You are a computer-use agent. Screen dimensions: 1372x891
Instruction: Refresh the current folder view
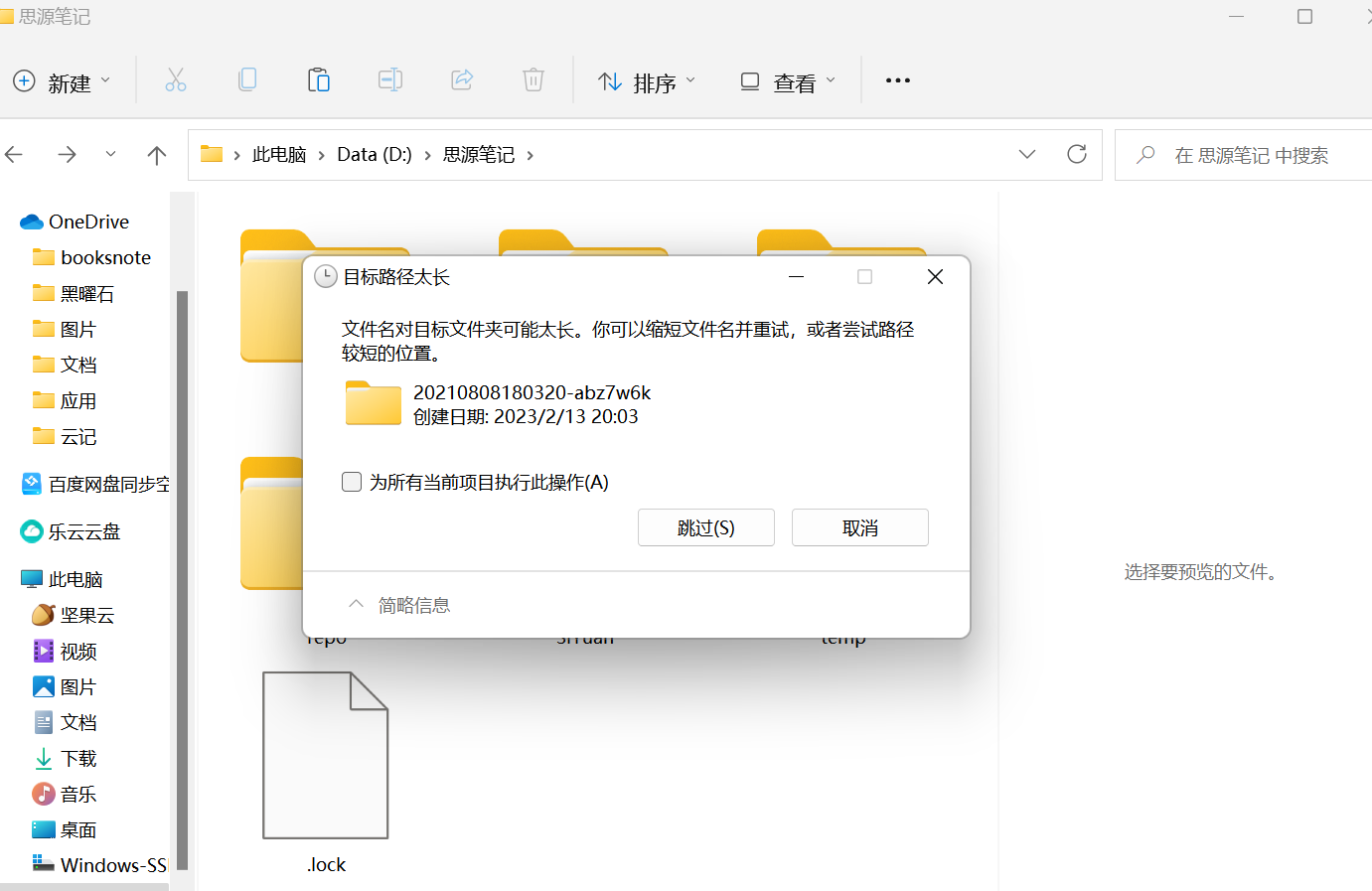[1076, 155]
